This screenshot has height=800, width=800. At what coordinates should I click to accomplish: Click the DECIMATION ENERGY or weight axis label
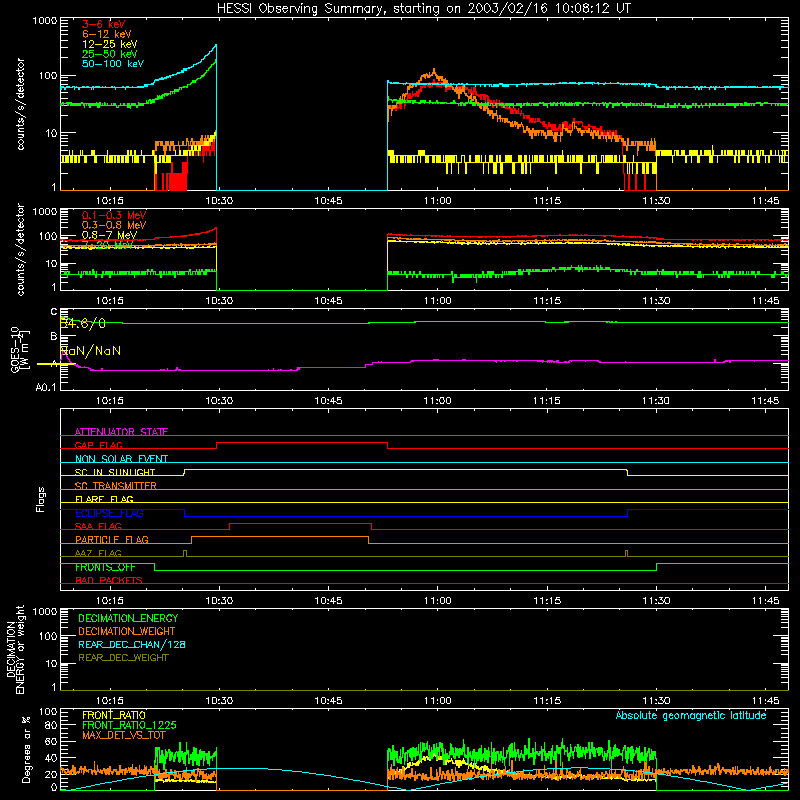[x=15, y=649]
